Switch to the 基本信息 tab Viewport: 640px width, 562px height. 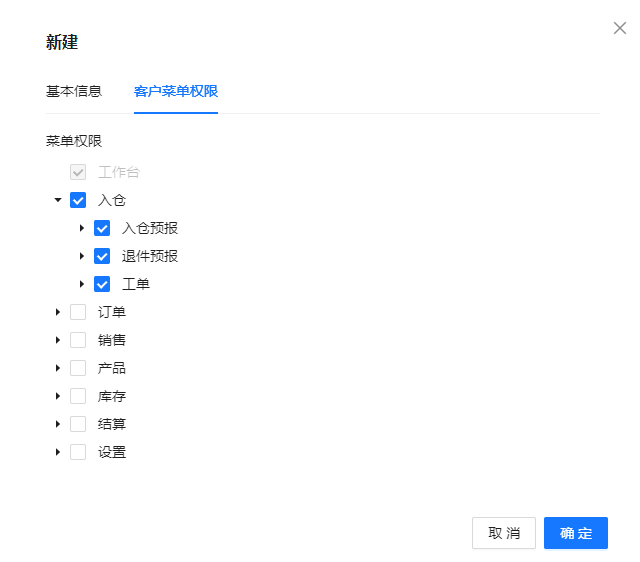pyautogui.click(x=74, y=92)
